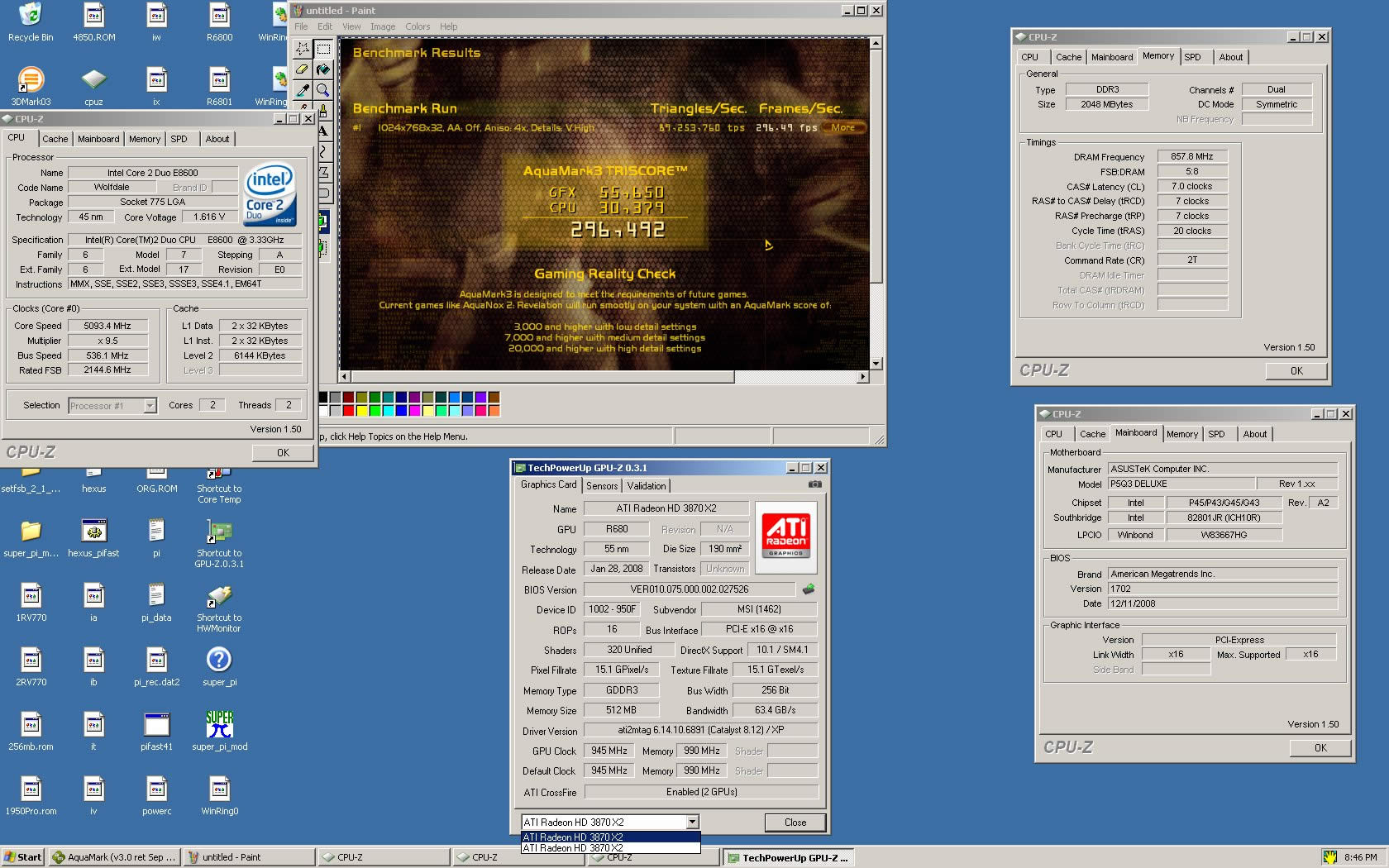Image resolution: width=1389 pixels, height=868 pixels.
Task: Select the Free-Form Select tool in Paint
Action: click(x=303, y=49)
